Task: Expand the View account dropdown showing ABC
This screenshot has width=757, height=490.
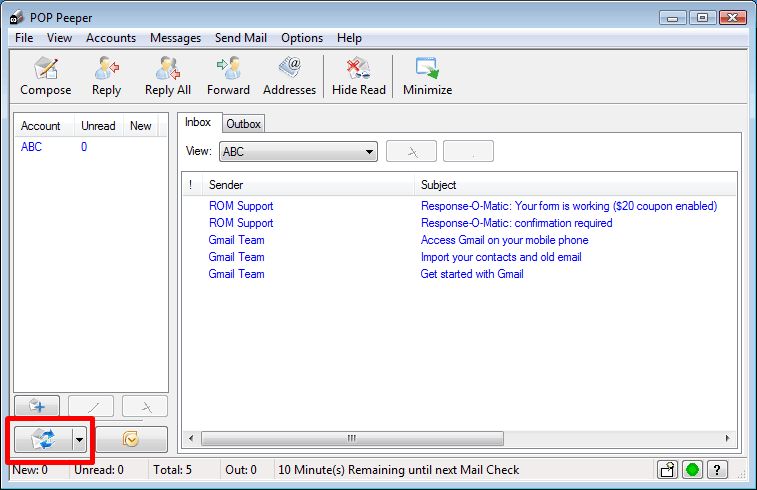Action: coord(298,152)
